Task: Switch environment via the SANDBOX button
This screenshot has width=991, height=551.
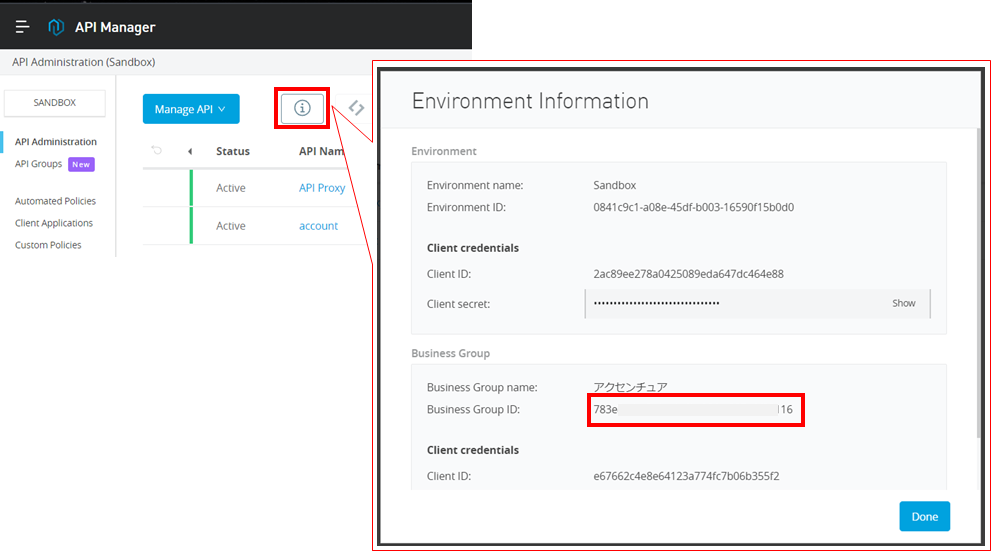Action: click(x=55, y=102)
